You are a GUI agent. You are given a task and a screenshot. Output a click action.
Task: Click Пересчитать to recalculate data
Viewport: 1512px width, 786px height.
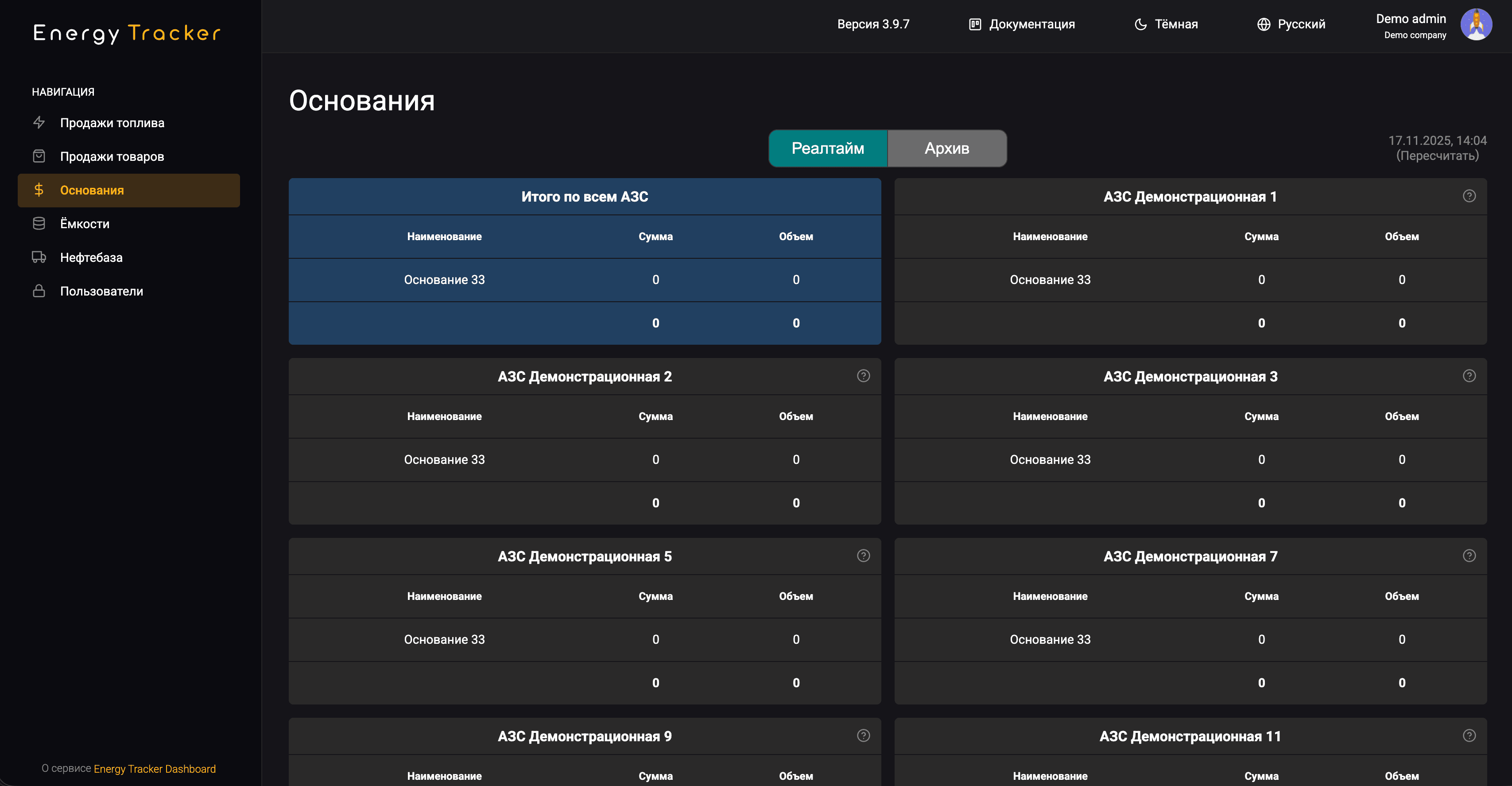[1436, 155]
